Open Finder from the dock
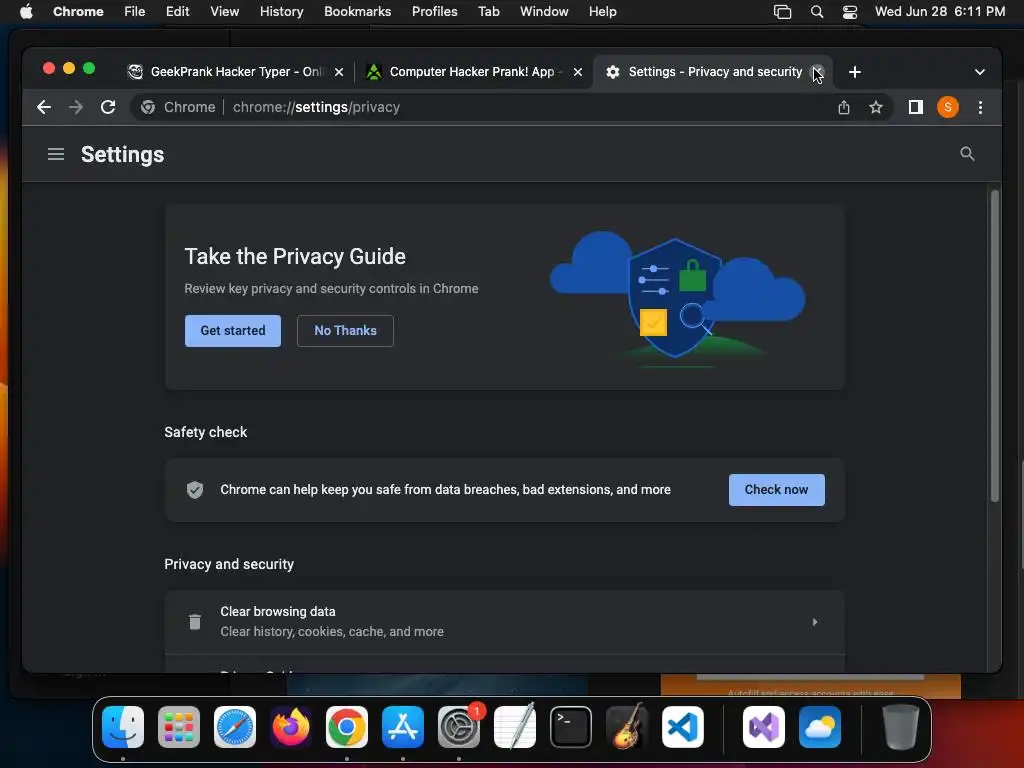The image size is (1024, 768). coord(123,727)
